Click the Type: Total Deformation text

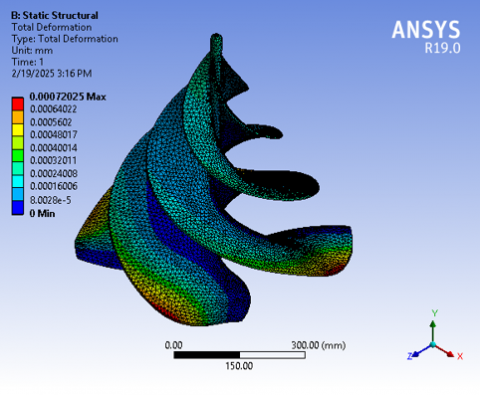[x=65, y=39]
